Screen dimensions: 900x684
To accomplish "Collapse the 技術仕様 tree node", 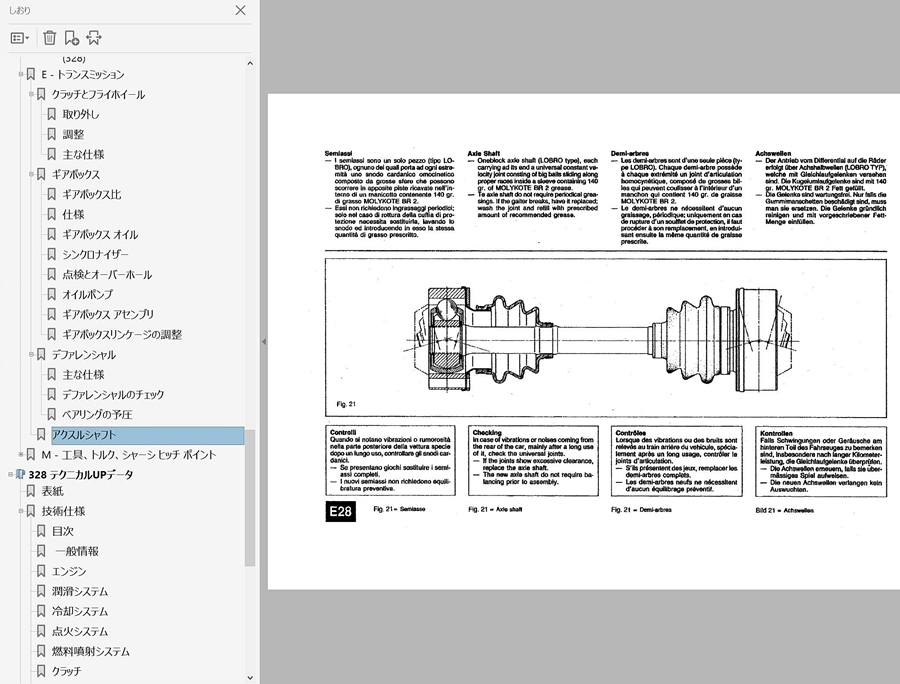I will tap(21, 511).
